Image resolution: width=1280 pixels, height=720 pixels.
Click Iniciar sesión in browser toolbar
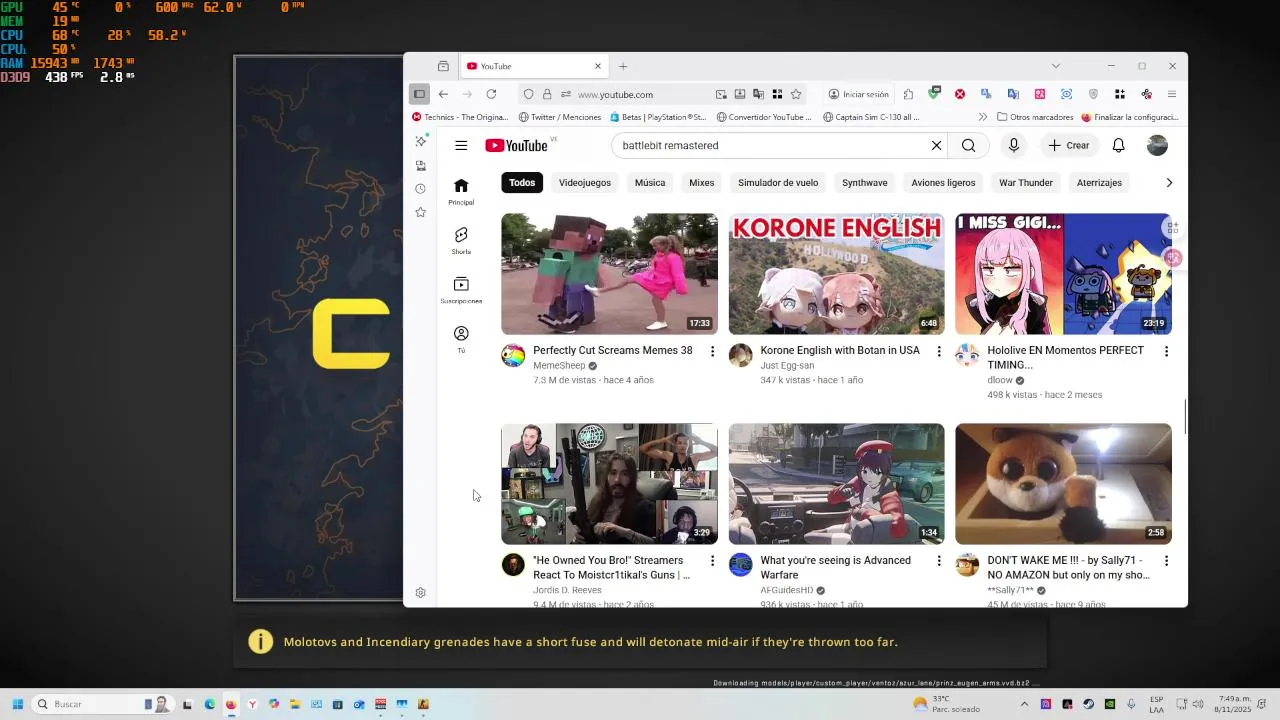point(858,94)
